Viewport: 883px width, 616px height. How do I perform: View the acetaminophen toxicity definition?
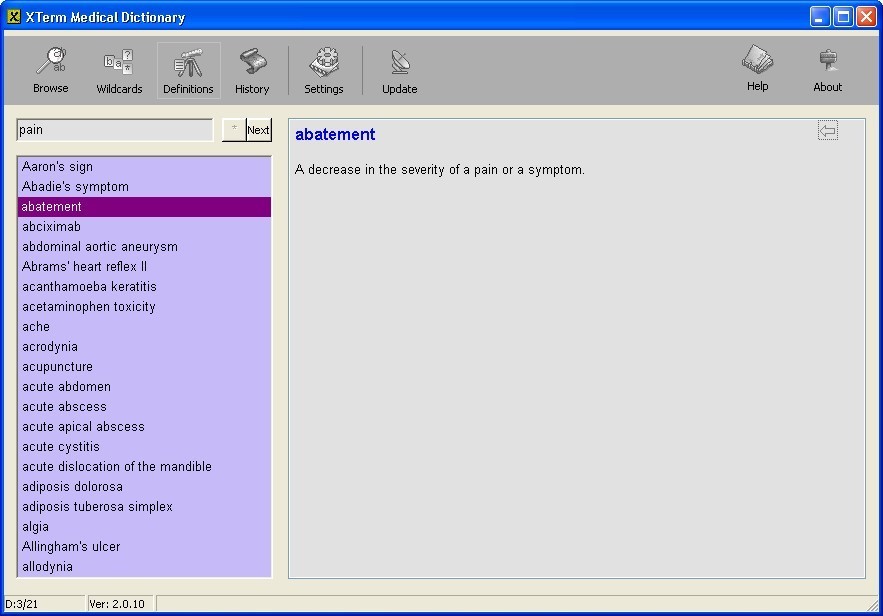tap(88, 306)
